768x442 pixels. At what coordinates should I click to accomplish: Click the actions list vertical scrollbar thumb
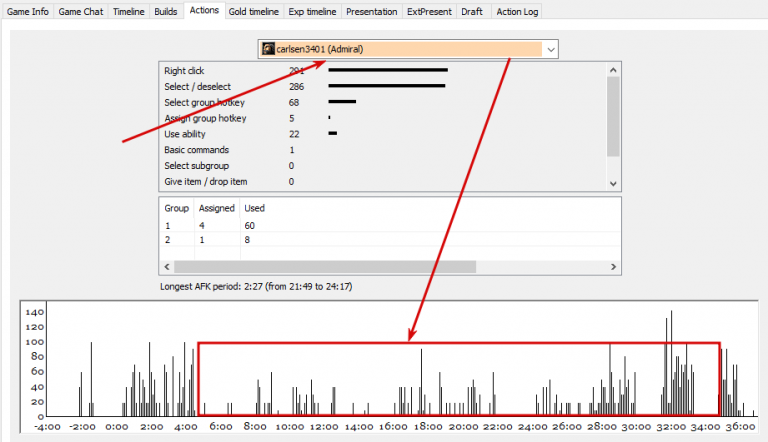pos(613,117)
